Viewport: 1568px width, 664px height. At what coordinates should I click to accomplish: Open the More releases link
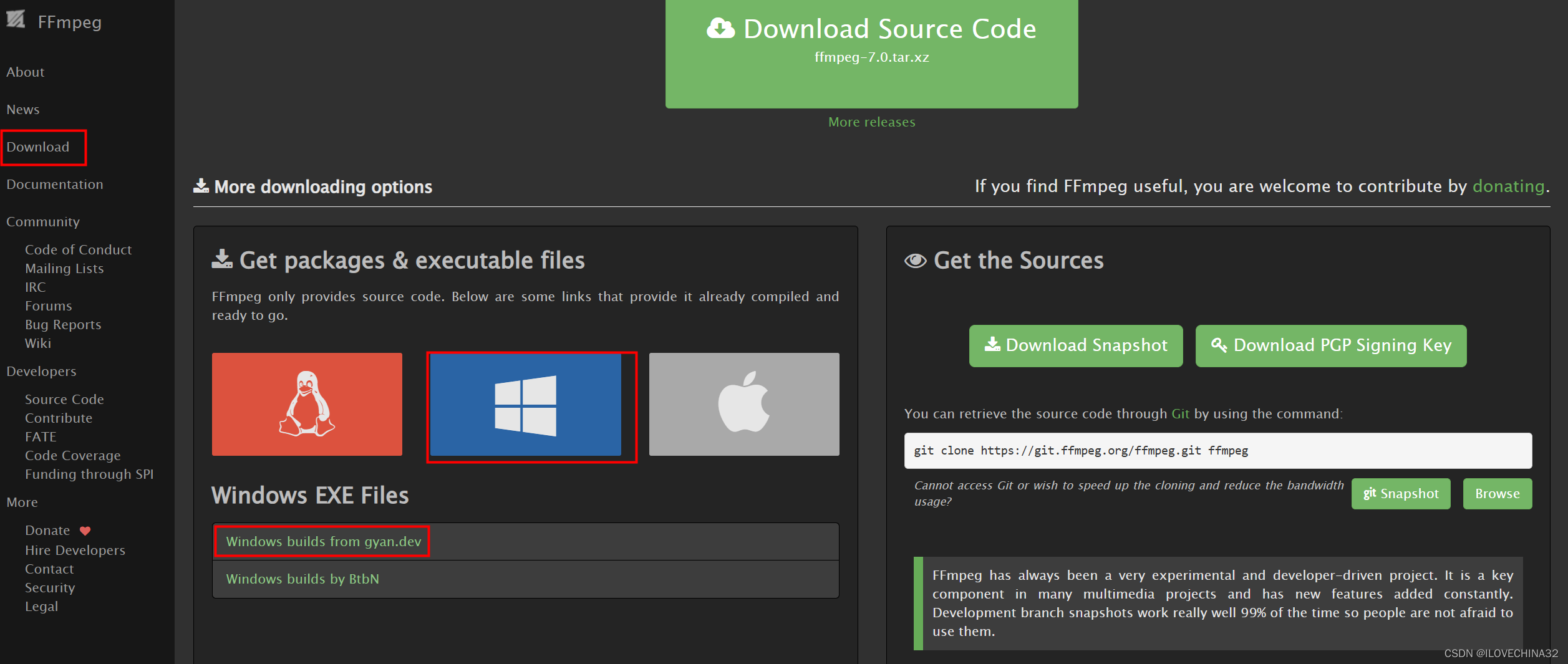click(871, 122)
